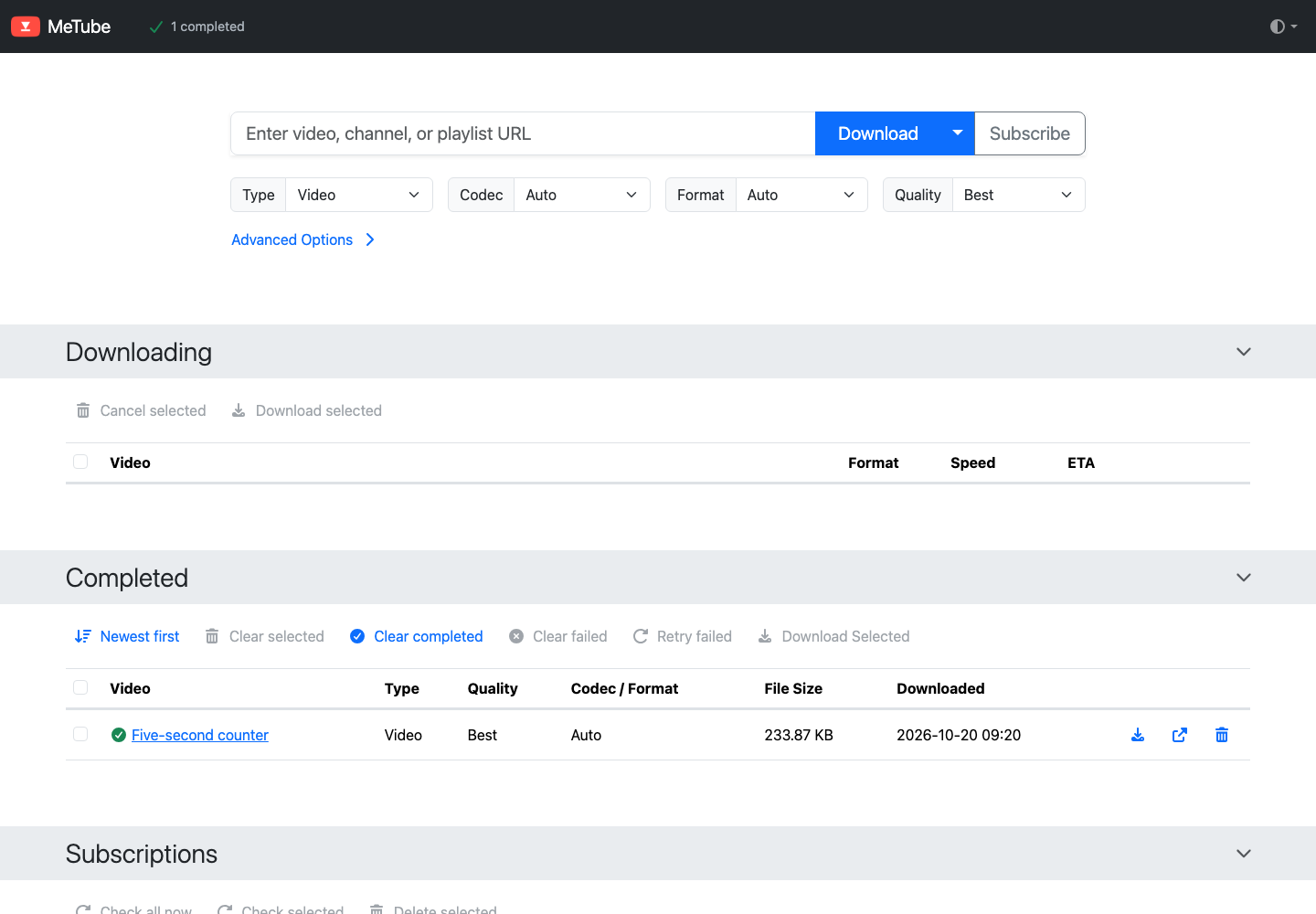Click Clear failed

click(x=558, y=636)
